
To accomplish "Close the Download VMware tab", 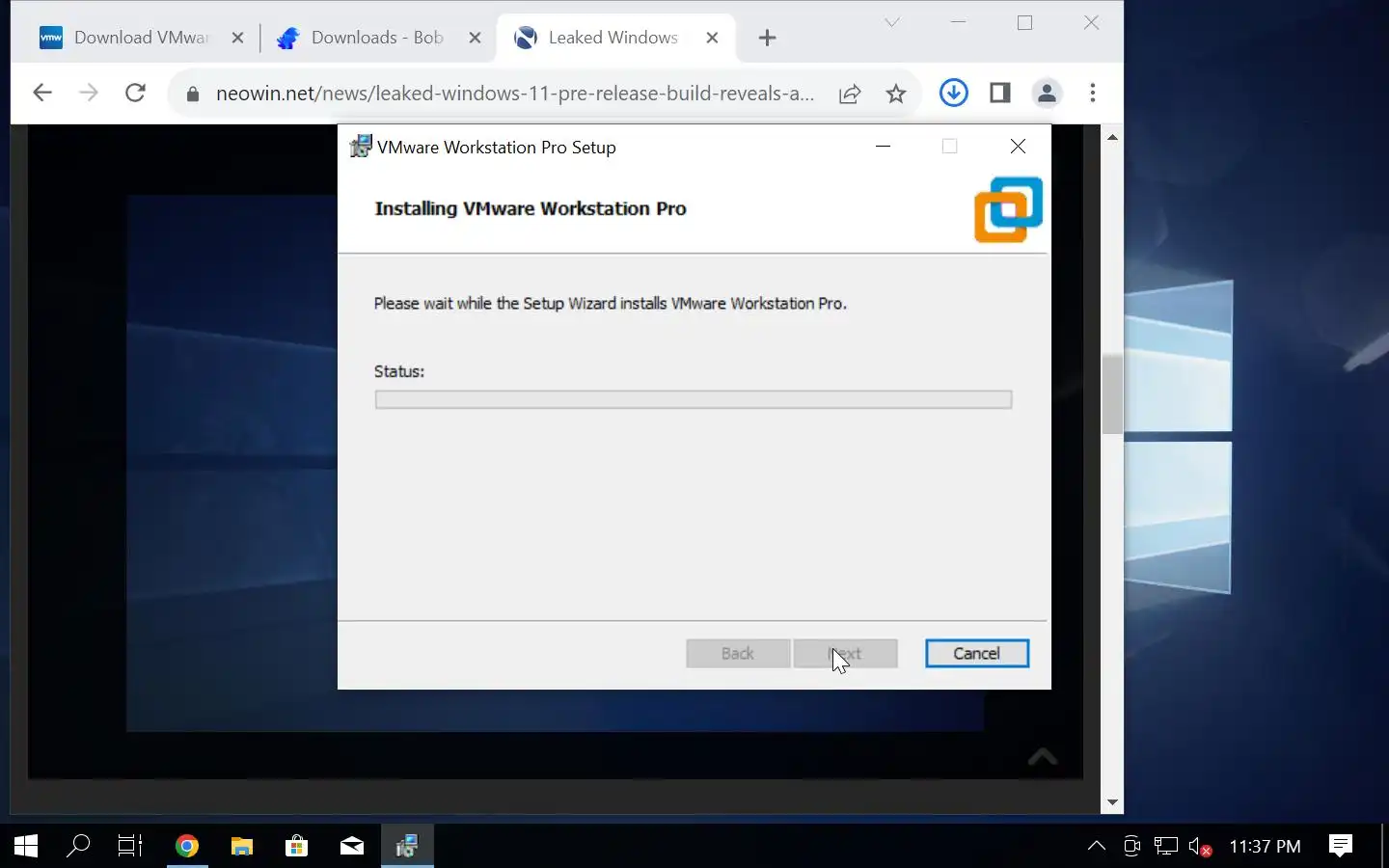I will [237, 38].
